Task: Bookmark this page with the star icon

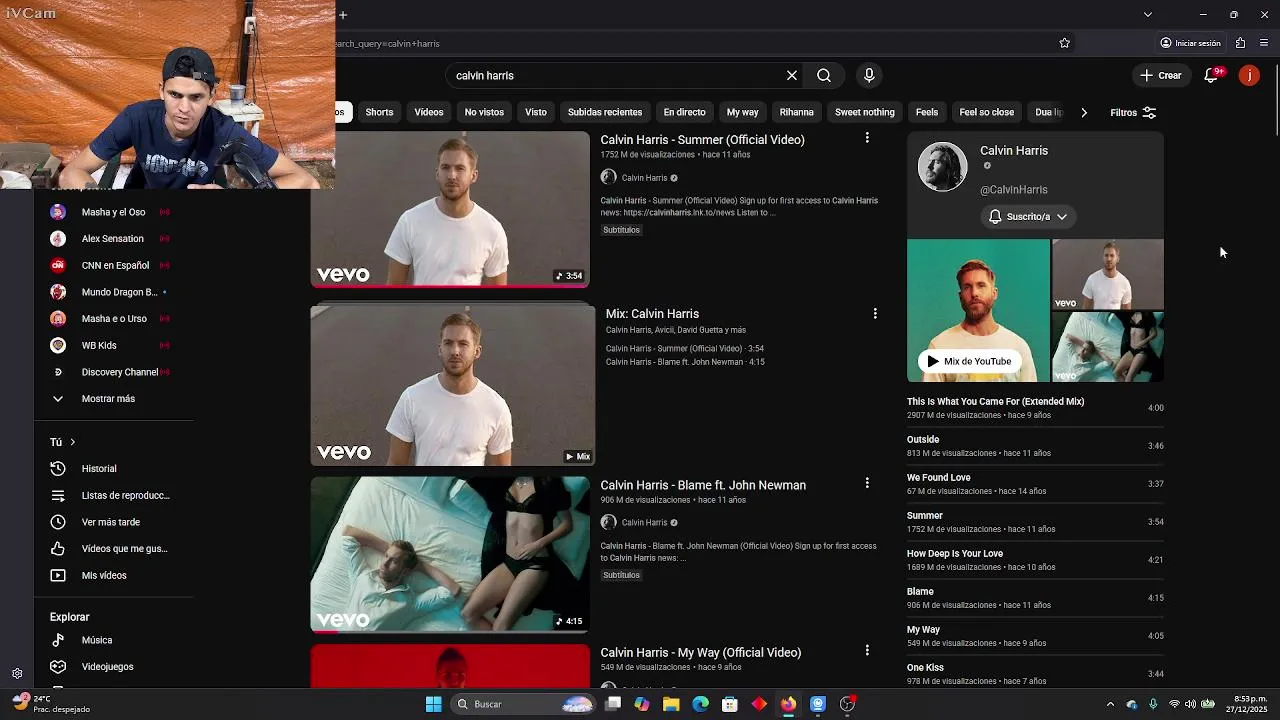Action: point(1064,43)
